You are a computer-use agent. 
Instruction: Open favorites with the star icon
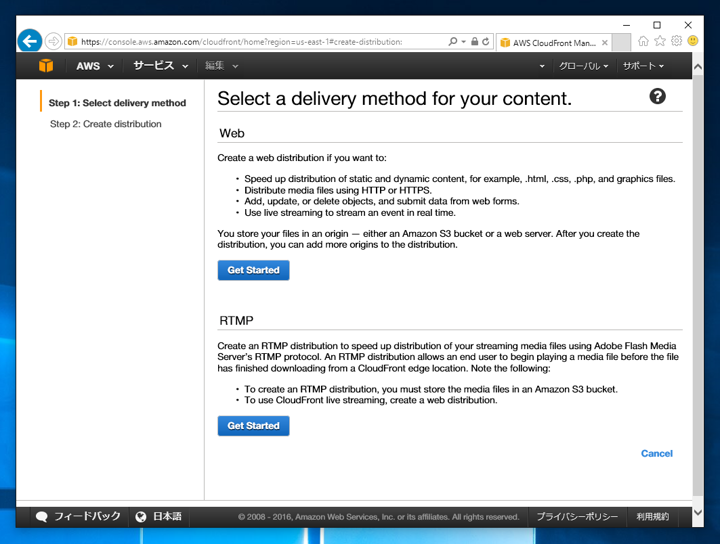pos(660,41)
